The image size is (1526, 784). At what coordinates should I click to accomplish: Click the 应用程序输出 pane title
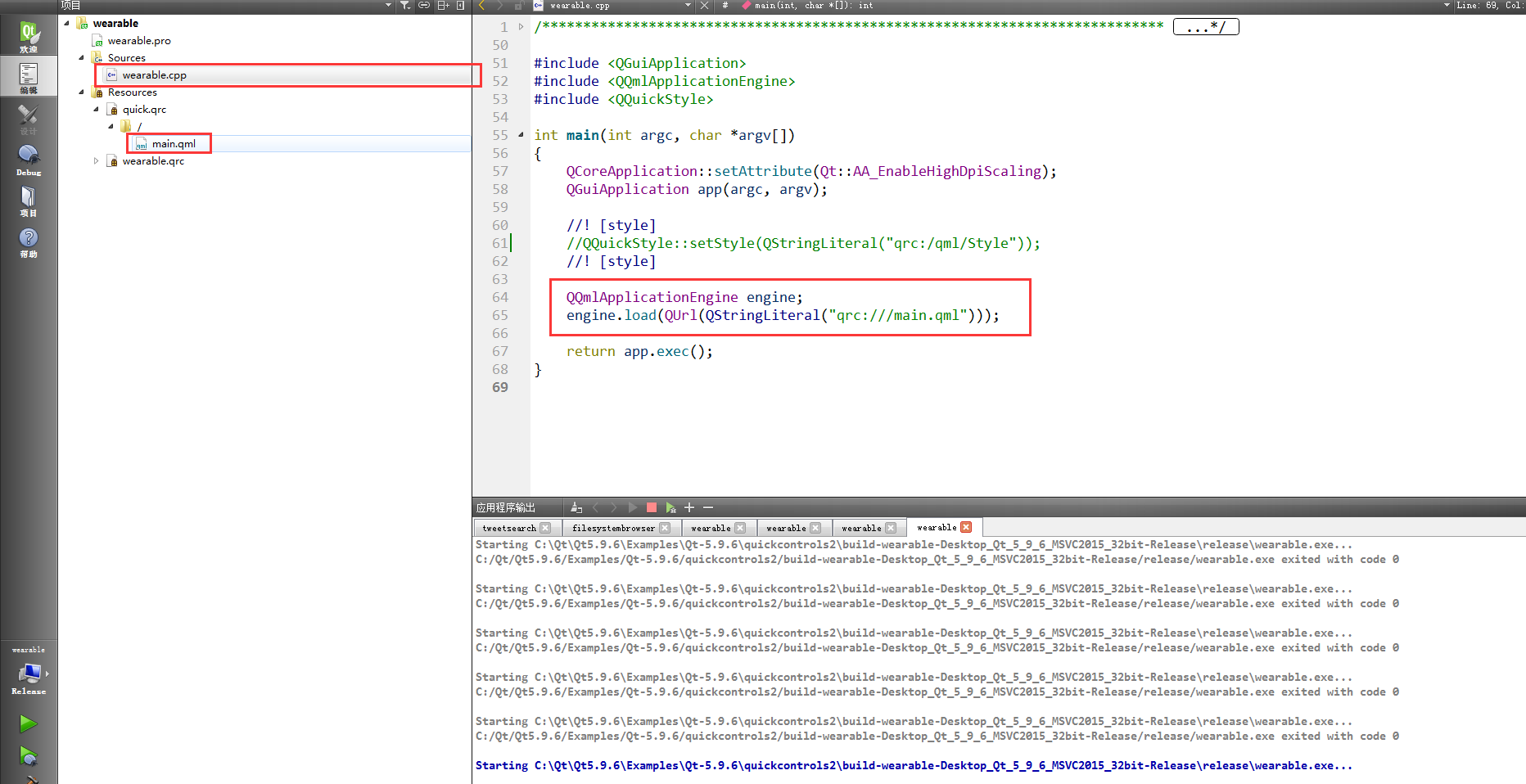click(x=506, y=507)
